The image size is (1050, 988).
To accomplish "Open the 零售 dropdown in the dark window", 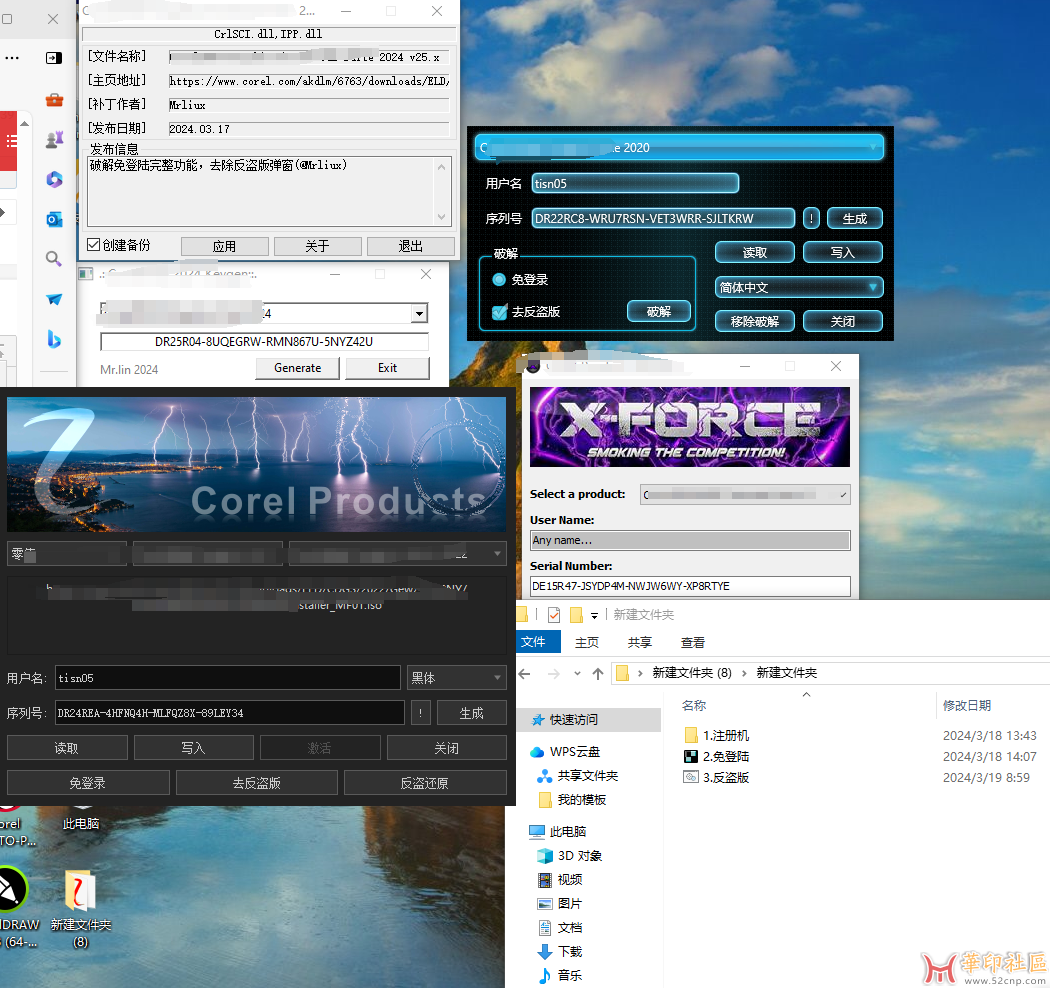I will pyautogui.click(x=67, y=554).
